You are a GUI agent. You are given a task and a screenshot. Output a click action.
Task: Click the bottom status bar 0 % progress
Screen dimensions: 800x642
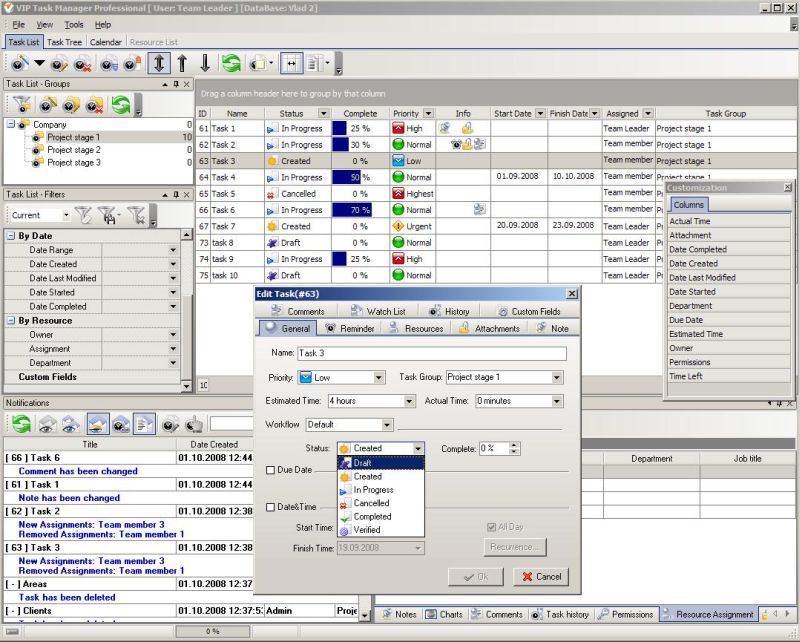click(213, 632)
